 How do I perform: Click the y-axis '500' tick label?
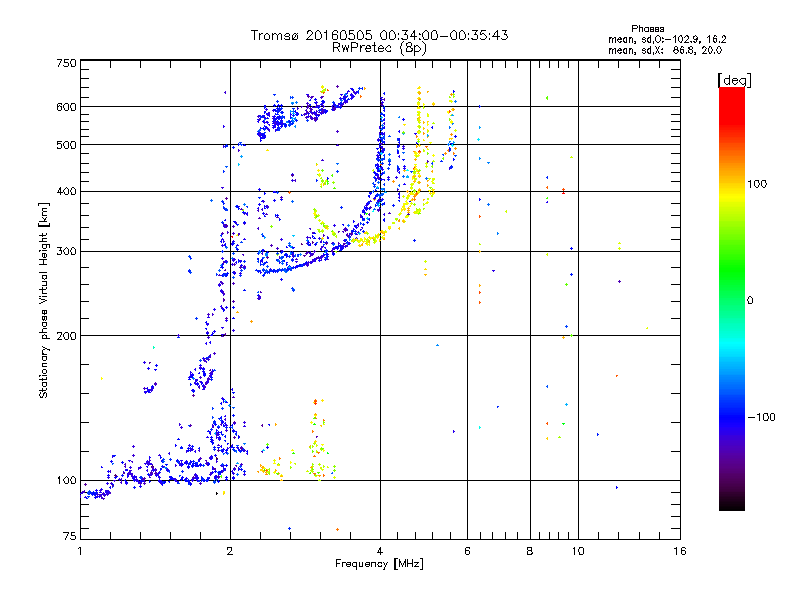pos(66,145)
